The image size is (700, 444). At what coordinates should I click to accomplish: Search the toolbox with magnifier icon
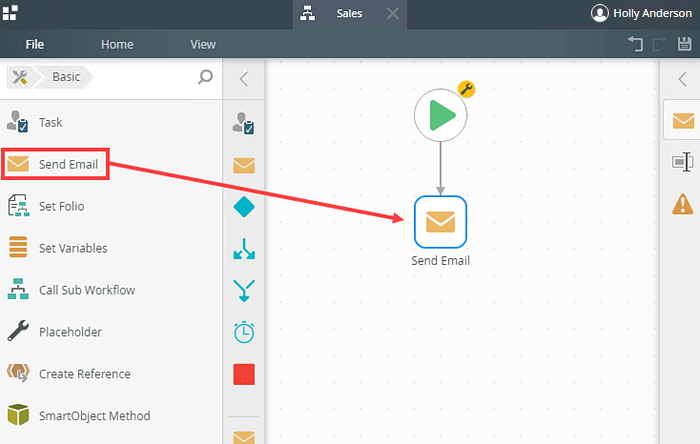click(x=205, y=77)
